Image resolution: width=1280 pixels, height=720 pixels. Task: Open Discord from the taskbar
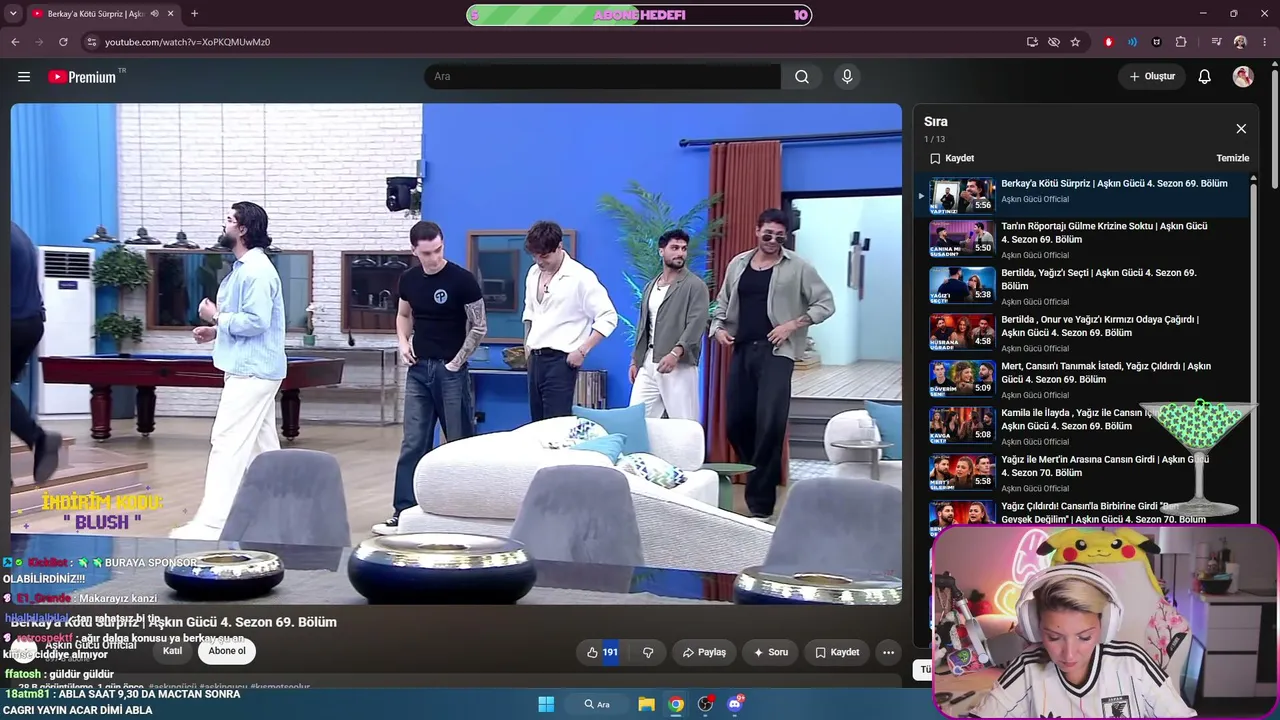pos(735,704)
